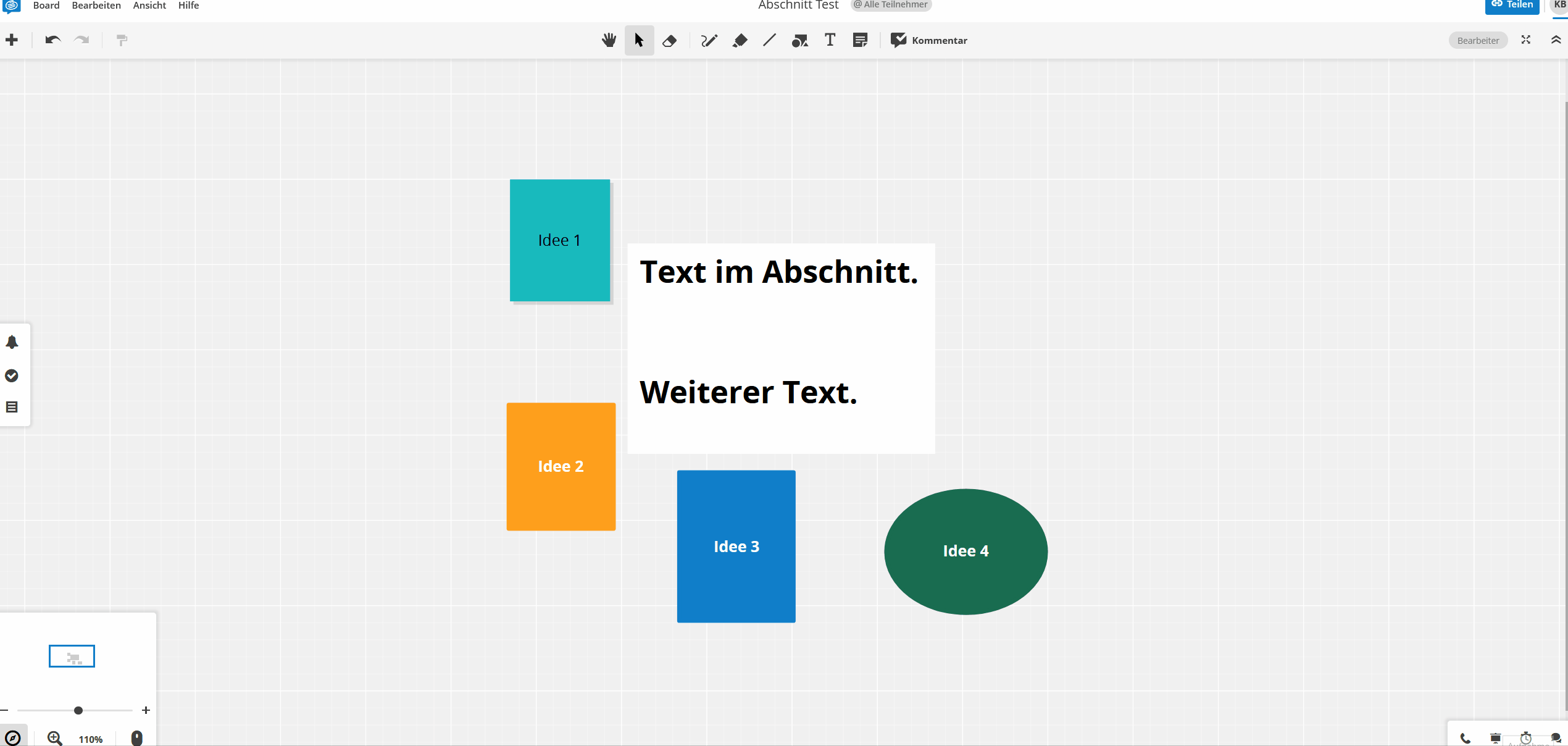The width and height of the screenshot is (1568, 746).
Task: Select the eraser tool
Action: [669, 41]
